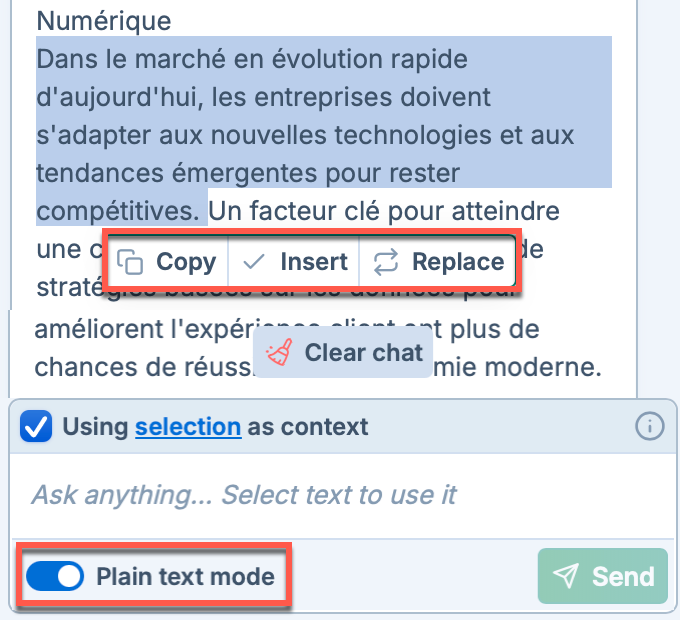680x620 pixels.
Task: Click the "Plain text mode" label text
Action: point(185,576)
